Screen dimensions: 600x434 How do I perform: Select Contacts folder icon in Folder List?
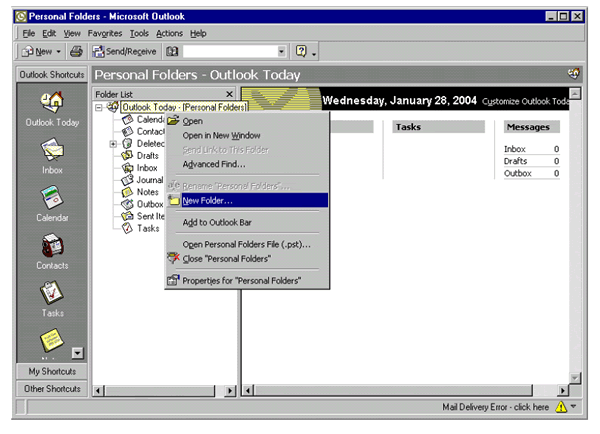tap(127, 132)
